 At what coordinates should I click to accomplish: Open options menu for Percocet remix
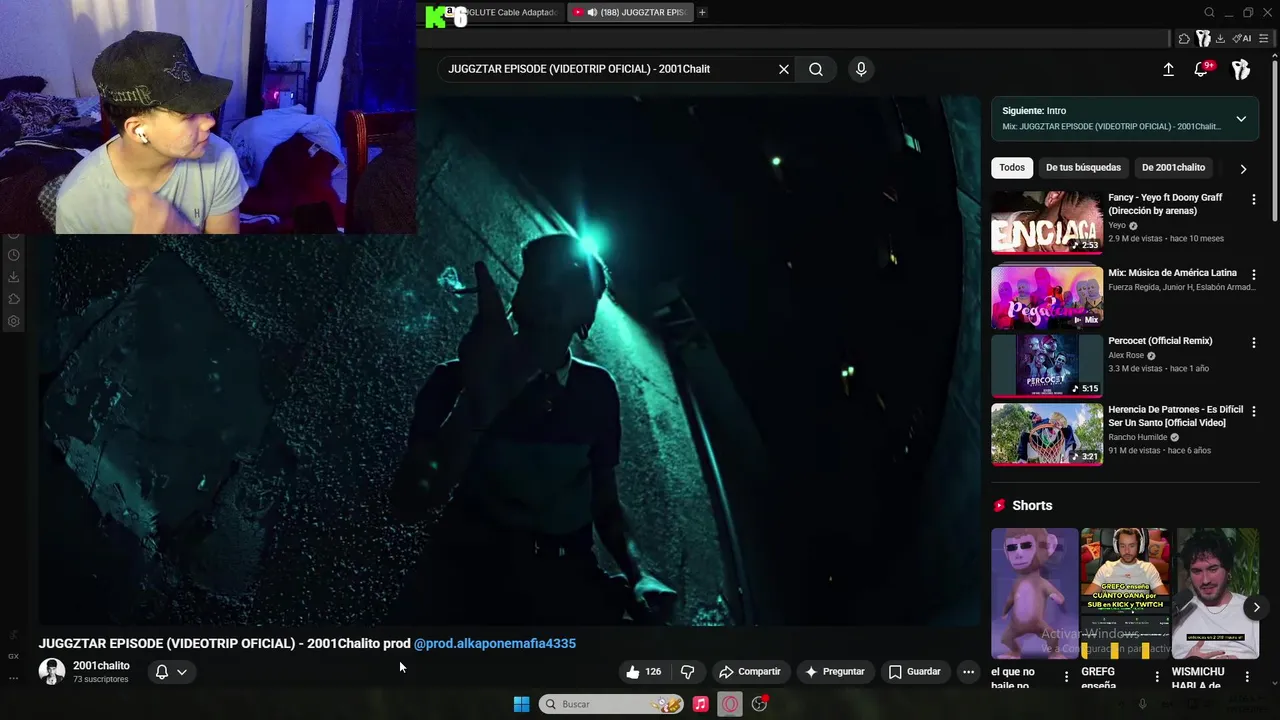click(x=1253, y=343)
